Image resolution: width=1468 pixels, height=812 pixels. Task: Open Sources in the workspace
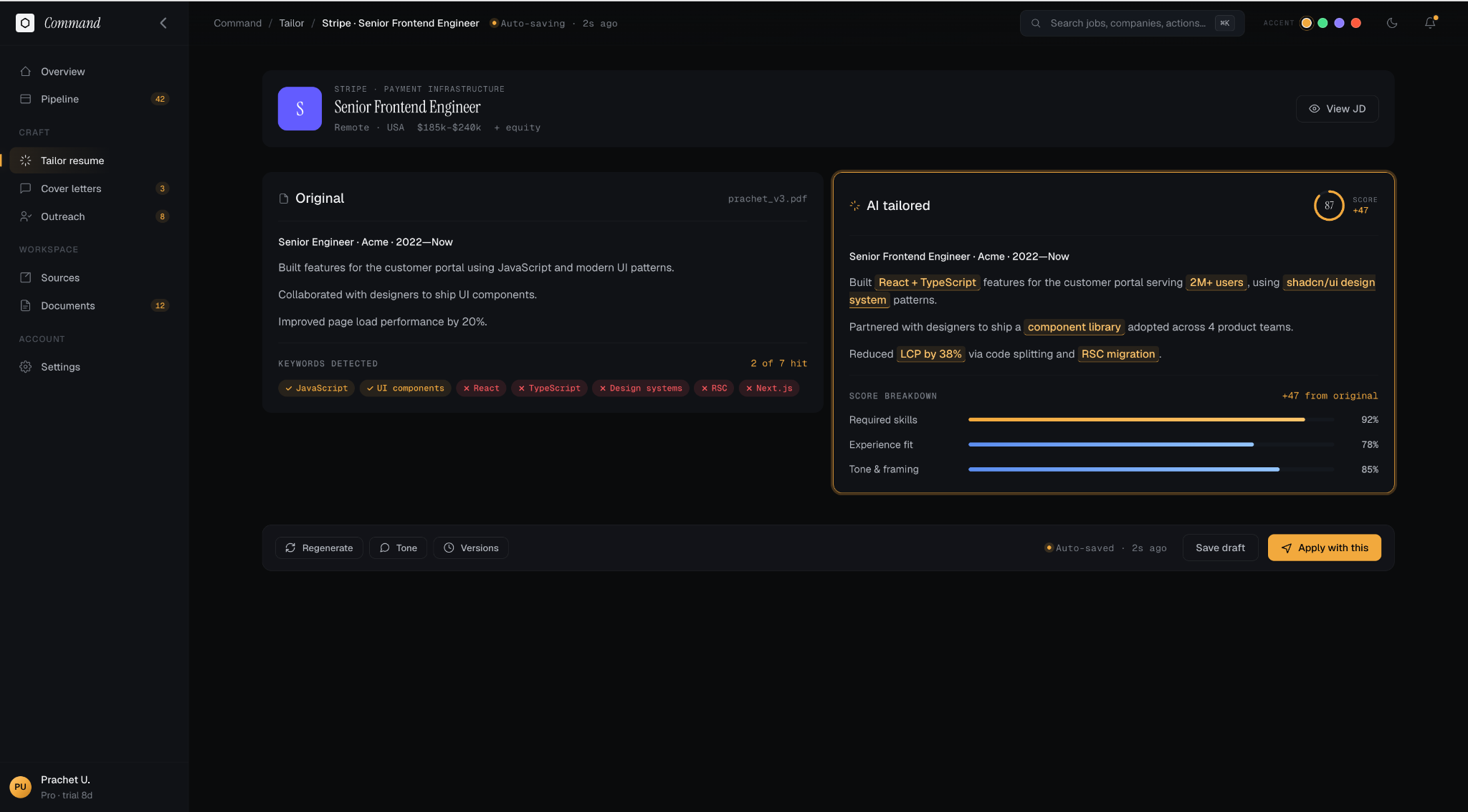[94, 277]
